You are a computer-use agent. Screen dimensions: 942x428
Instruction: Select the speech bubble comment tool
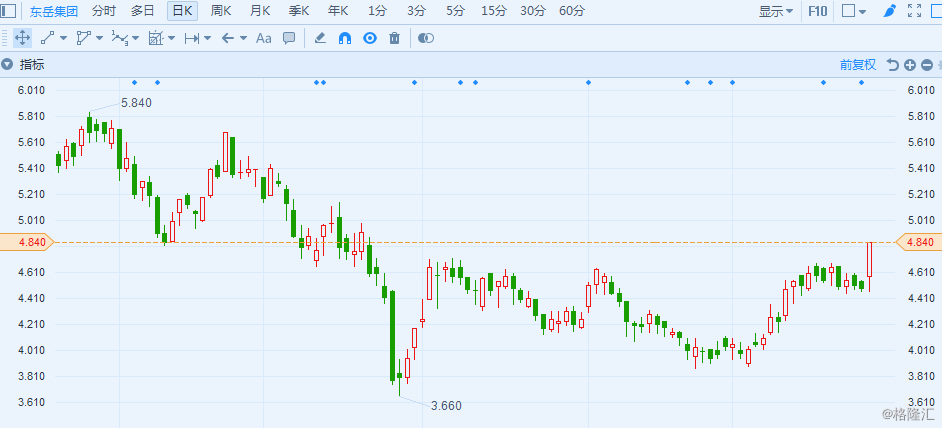[289, 38]
